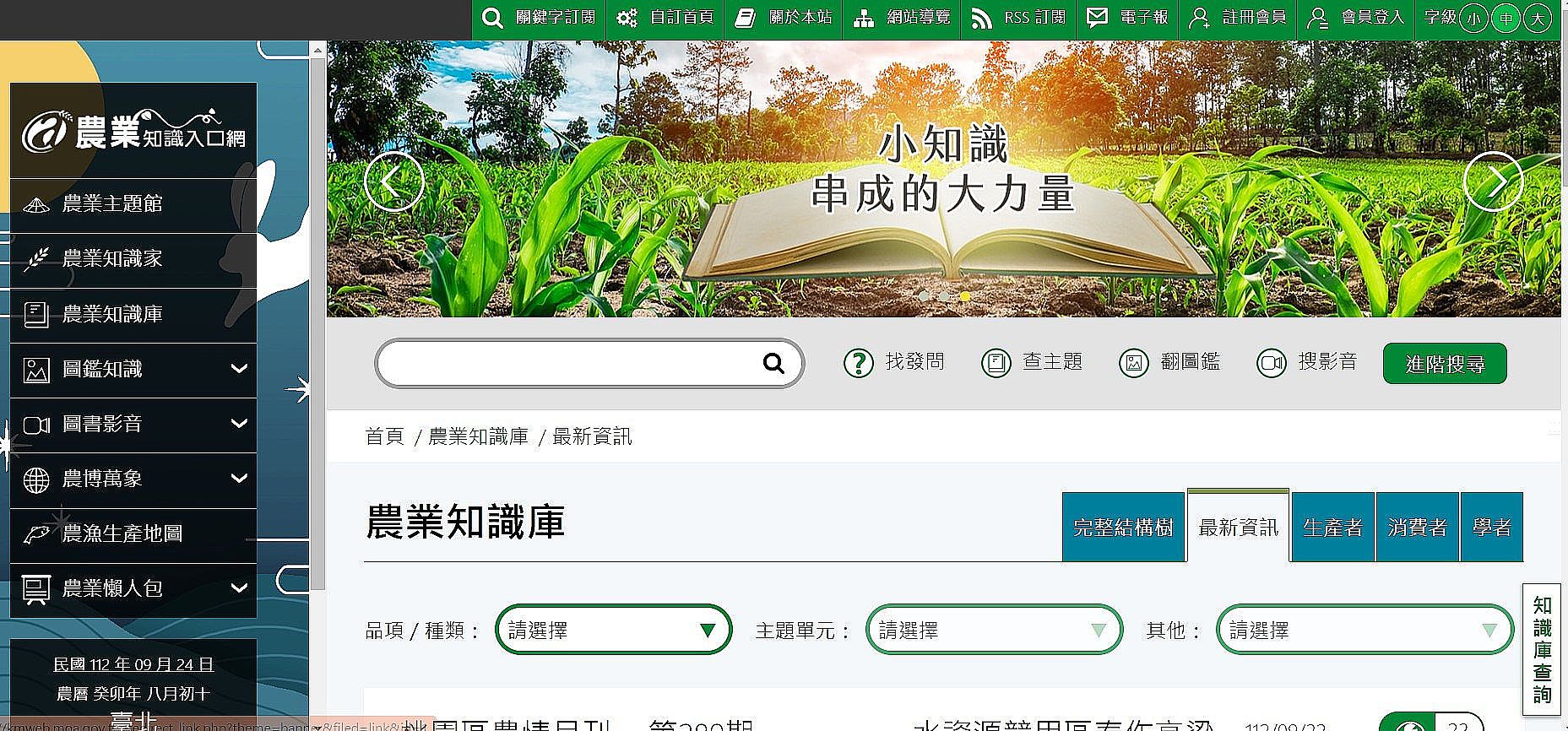Open 農業知識庫 breadcrumb link
The image size is (1568, 731).
[x=478, y=436]
